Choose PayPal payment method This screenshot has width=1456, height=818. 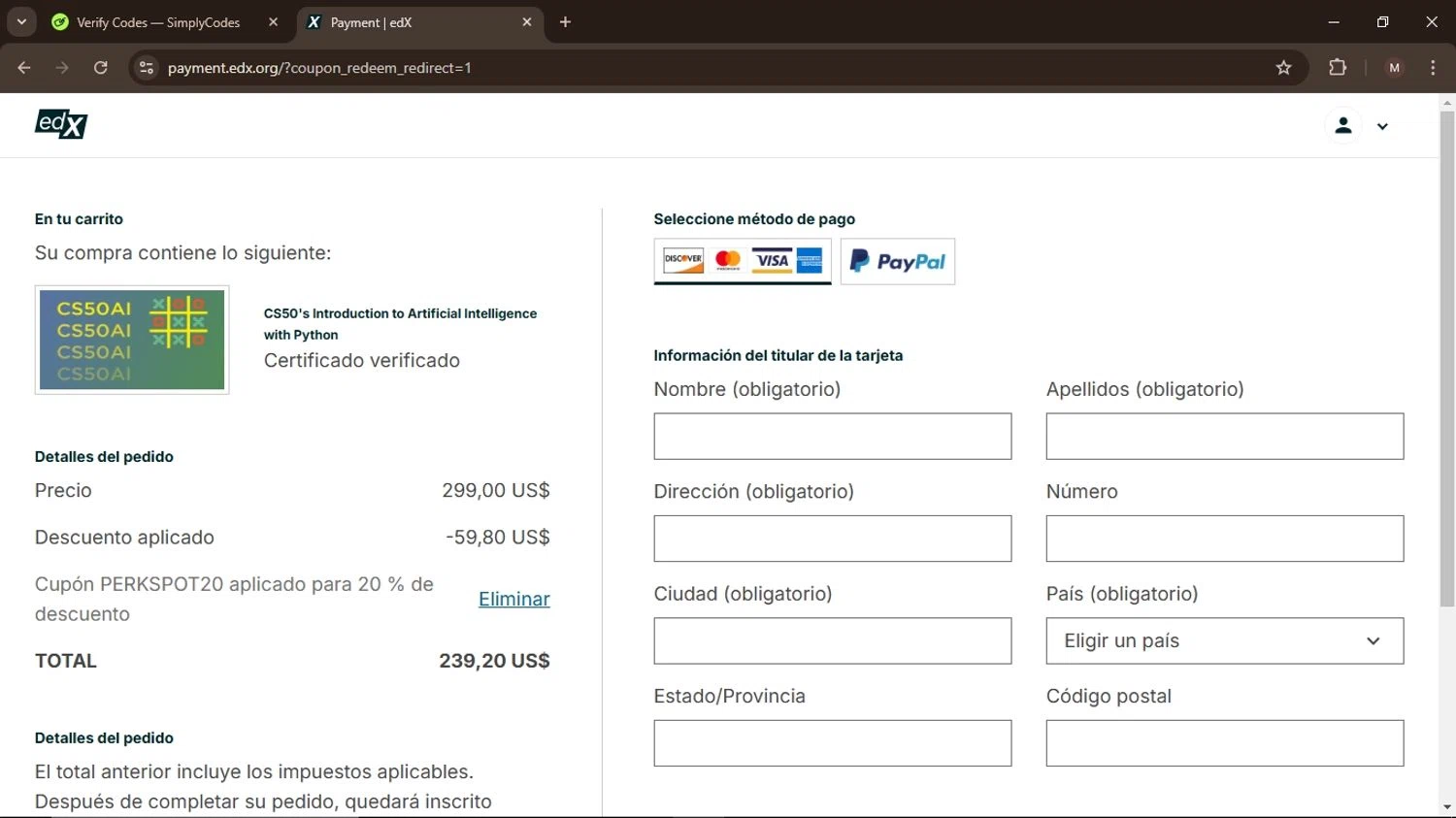[x=898, y=261]
